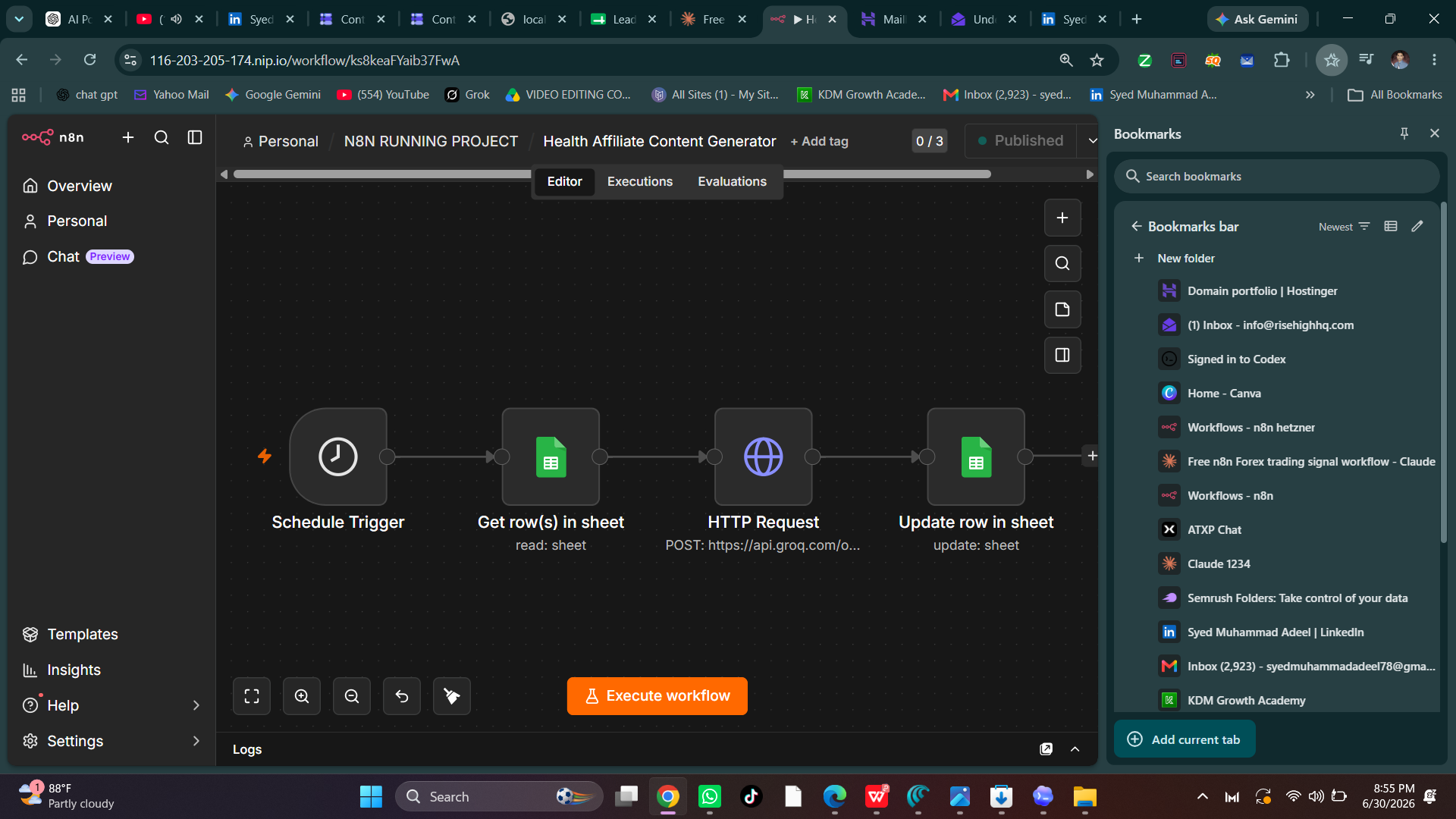The image size is (1456, 819).
Task: Click right arrow of canvas scrollbar
Action: coord(1090,174)
